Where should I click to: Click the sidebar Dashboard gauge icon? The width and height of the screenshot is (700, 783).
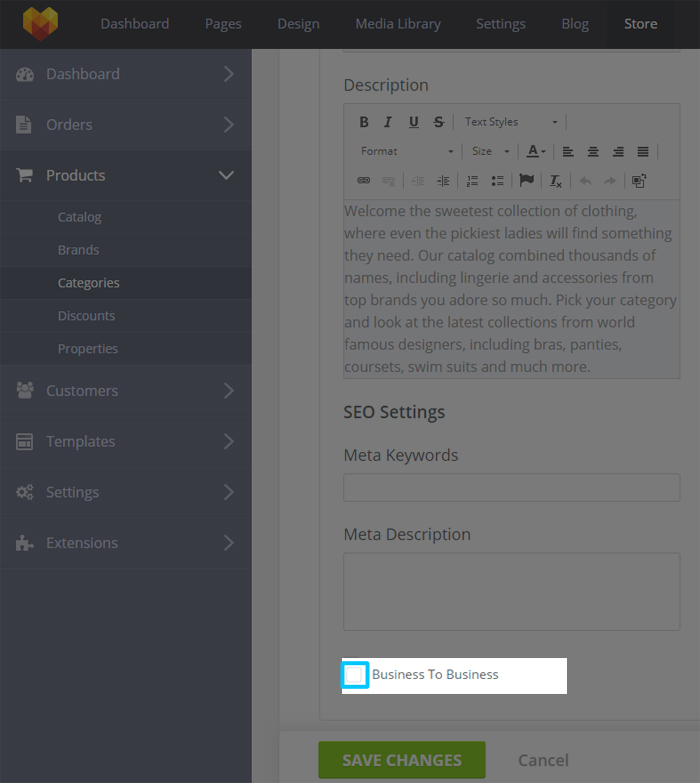pos(25,74)
